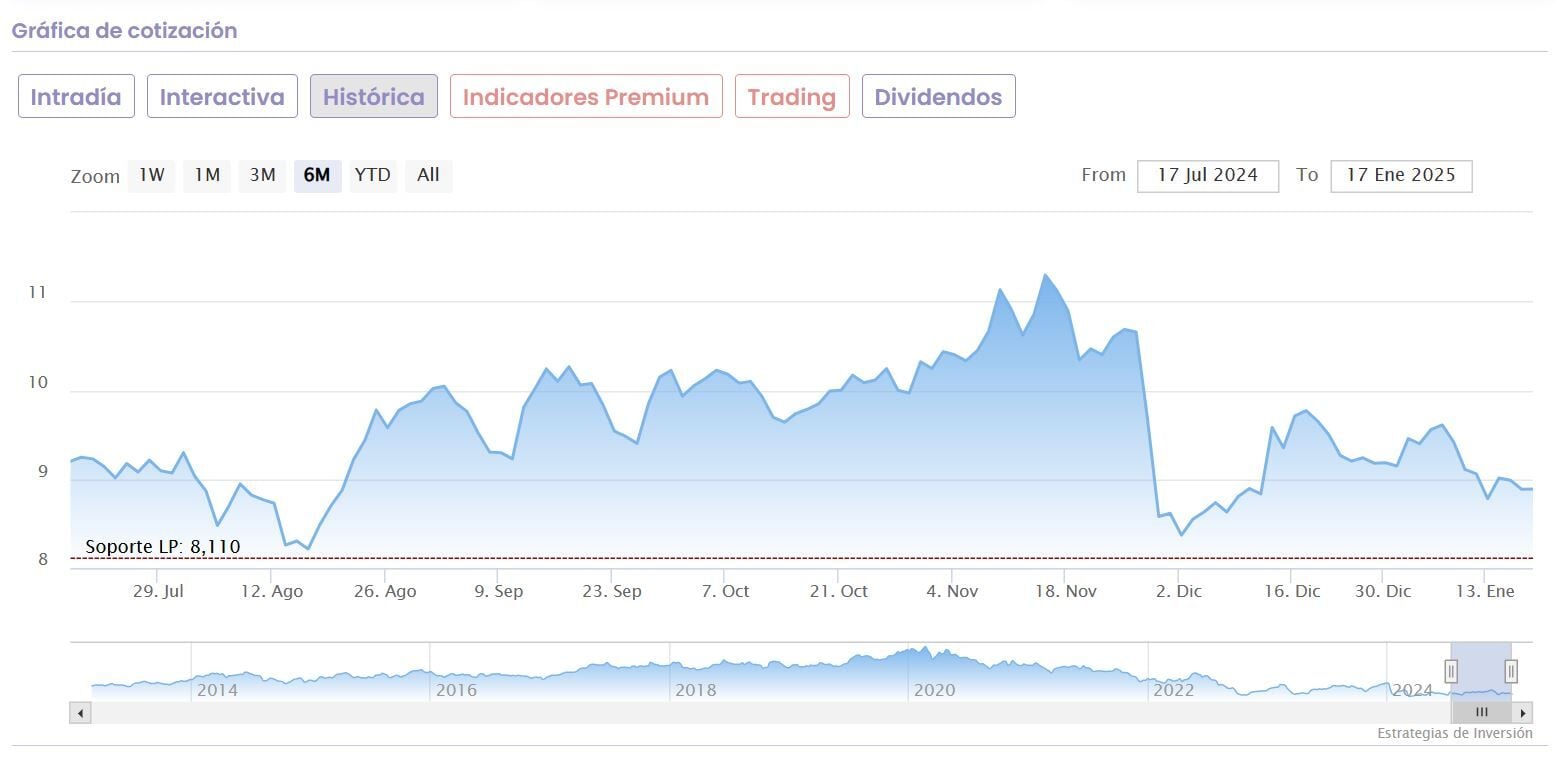Image resolution: width=1556 pixels, height=761 pixels.
Task: Select the 6M zoom button
Action: (x=317, y=176)
